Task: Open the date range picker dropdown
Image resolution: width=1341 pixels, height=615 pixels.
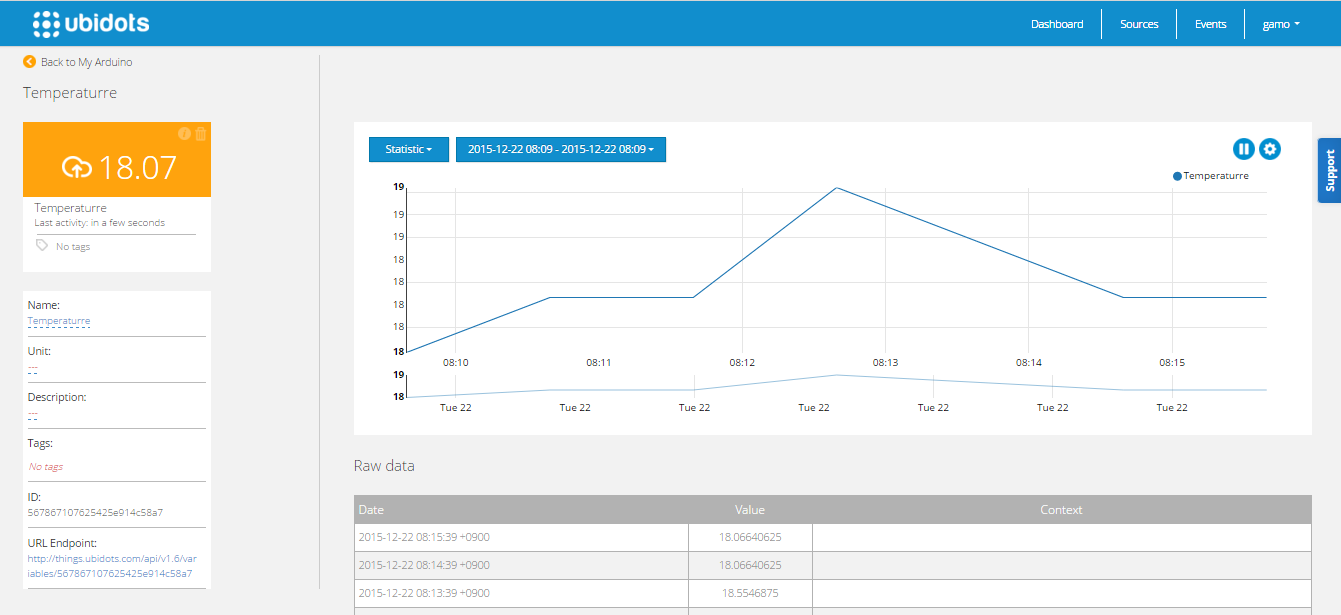Action: (561, 149)
